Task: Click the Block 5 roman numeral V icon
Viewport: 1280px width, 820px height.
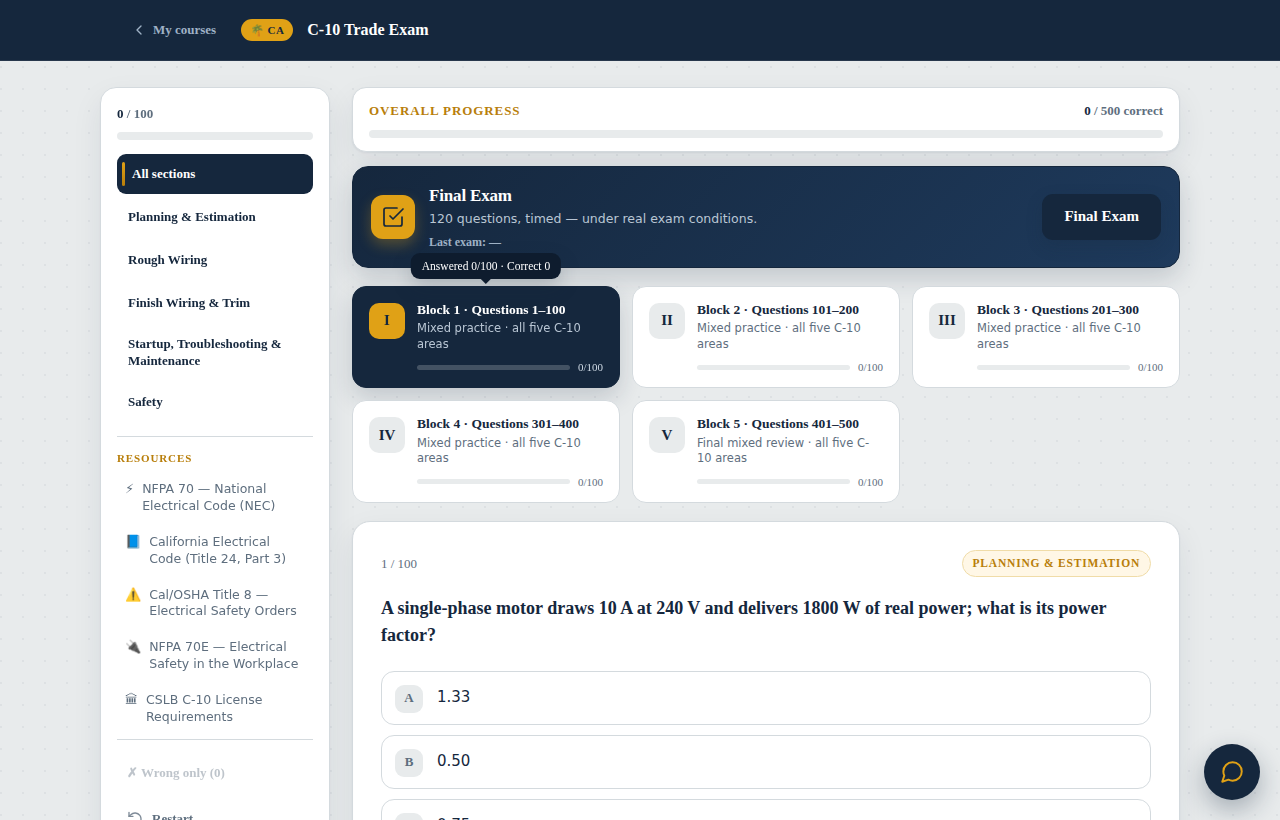Action: [x=667, y=435]
